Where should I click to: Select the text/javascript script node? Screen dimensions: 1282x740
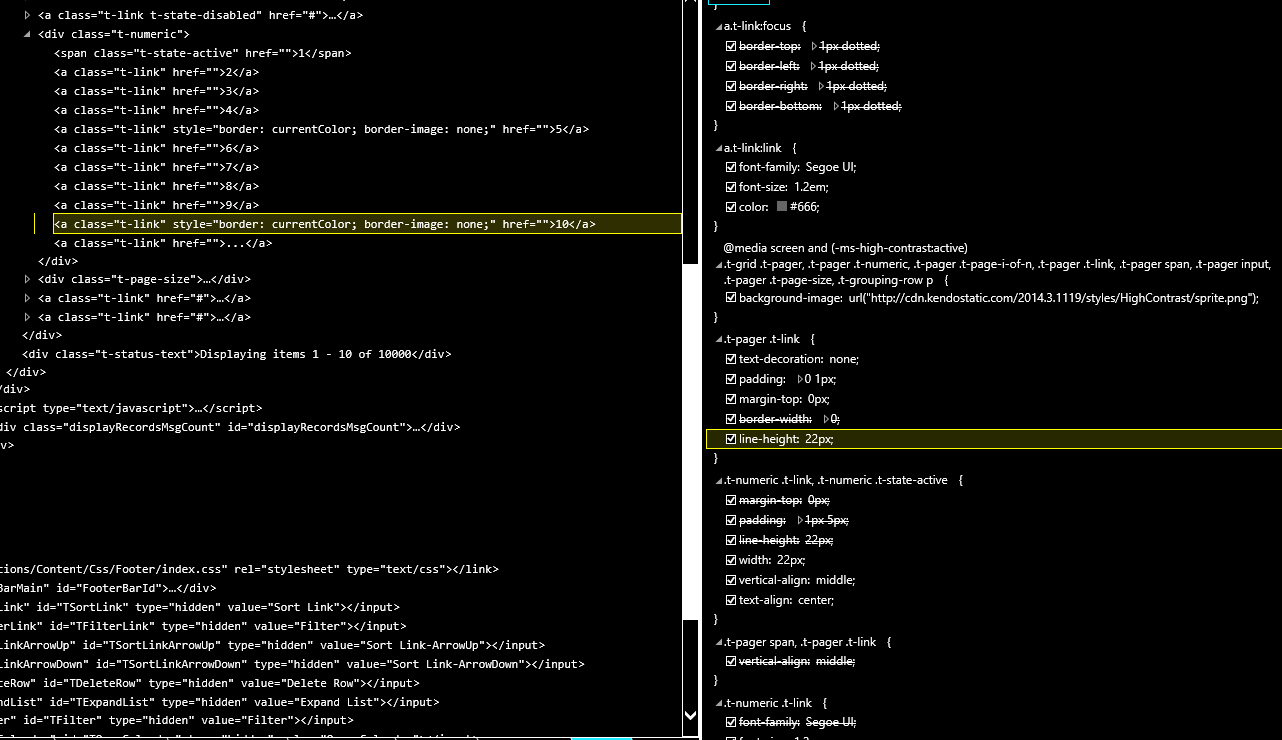point(131,408)
